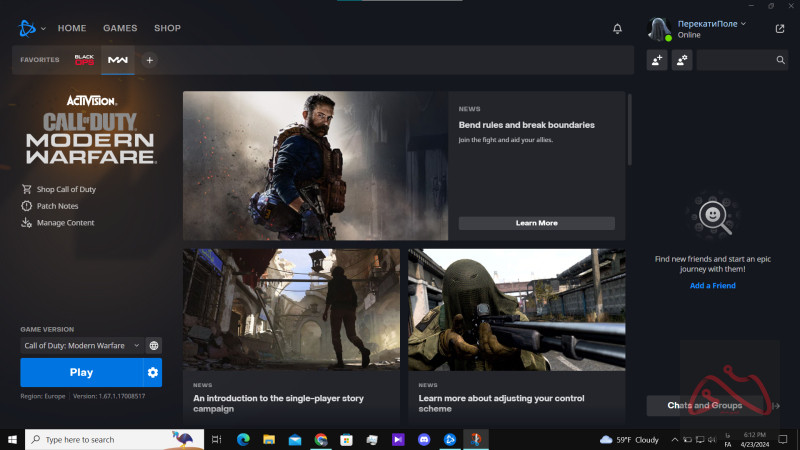The width and height of the screenshot is (800, 450).
Task: Click the friends search input field
Action: pos(735,60)
